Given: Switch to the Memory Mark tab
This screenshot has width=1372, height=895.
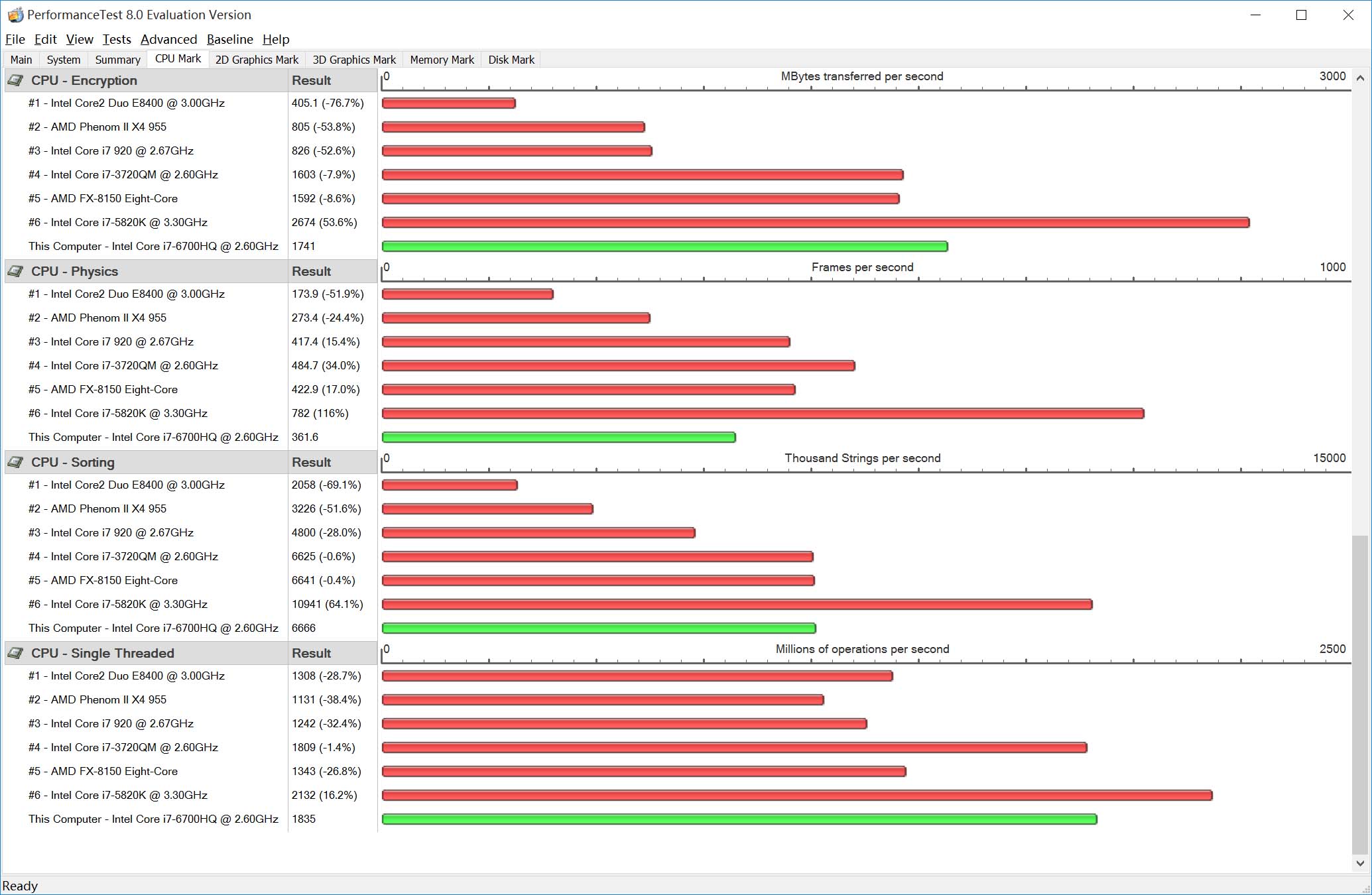Looking at the screenshot, I should tap(442, 60).
